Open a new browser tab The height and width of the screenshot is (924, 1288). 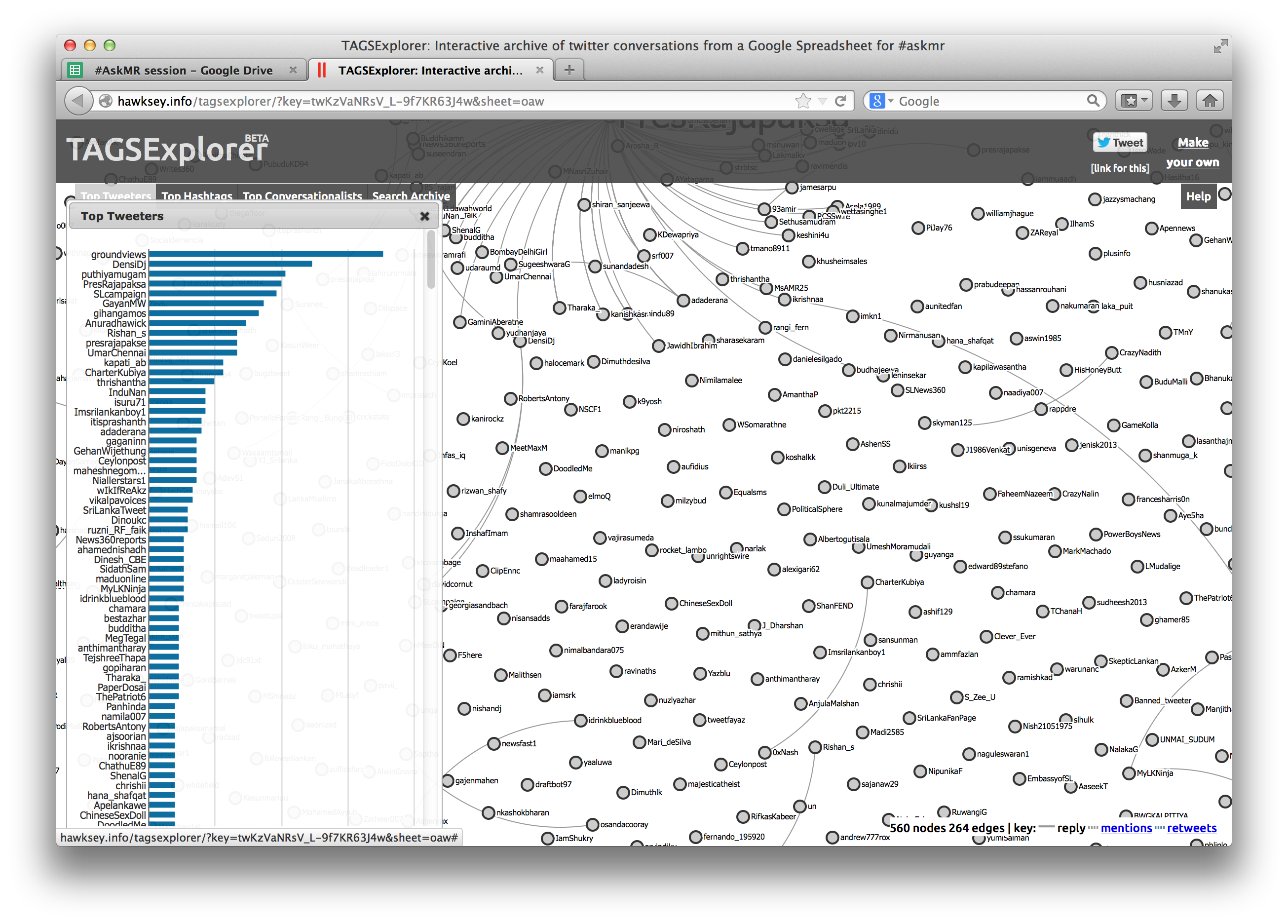pyautogui.click(x=569, y=71)
